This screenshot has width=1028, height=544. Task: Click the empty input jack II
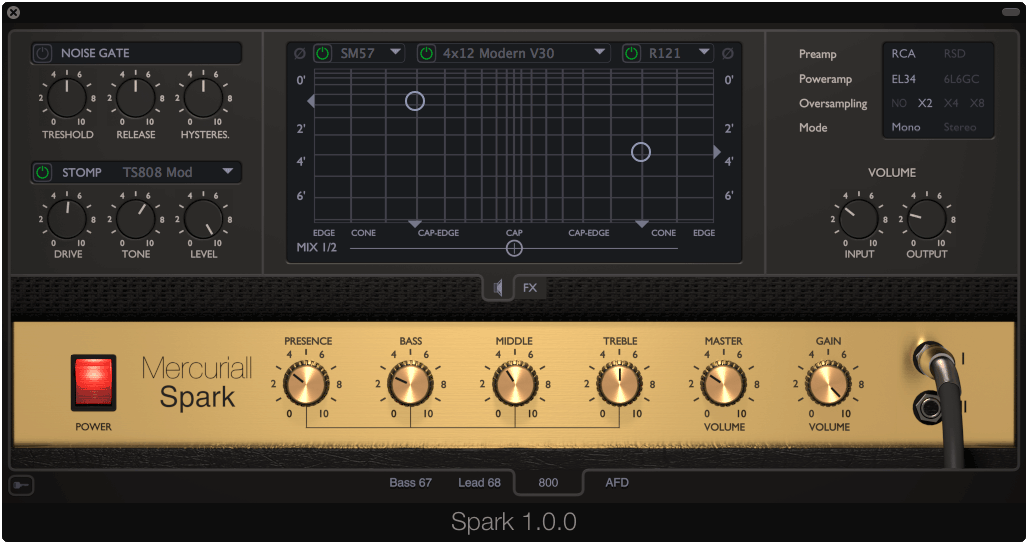(928, 408)
